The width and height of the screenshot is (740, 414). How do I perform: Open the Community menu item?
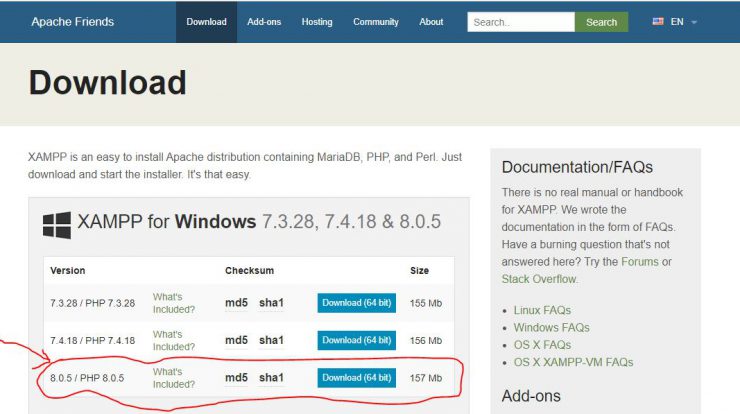pos(376,22)
